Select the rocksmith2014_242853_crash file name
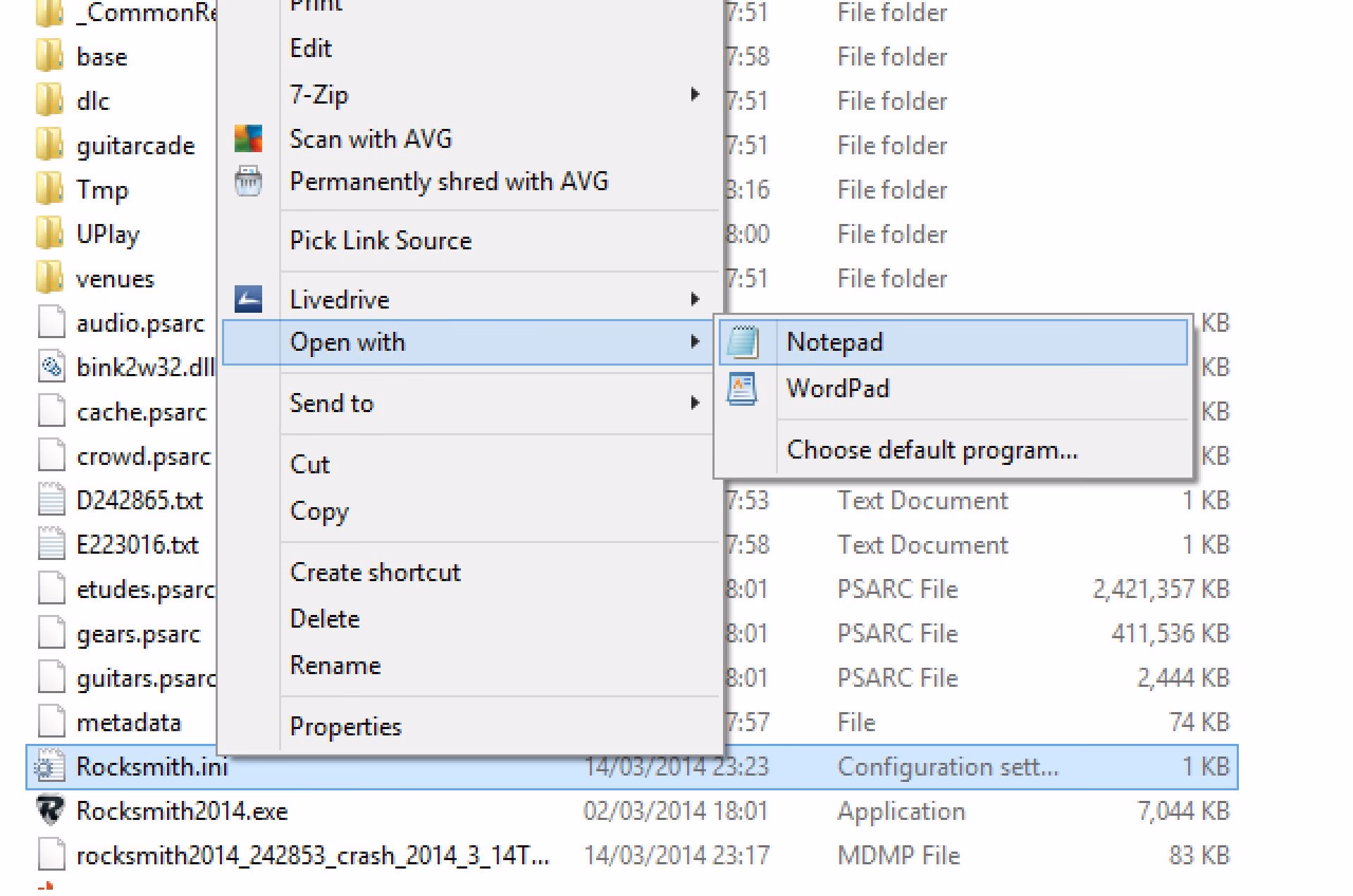The width and height of the screenshot is (1353, 896). 313,856
